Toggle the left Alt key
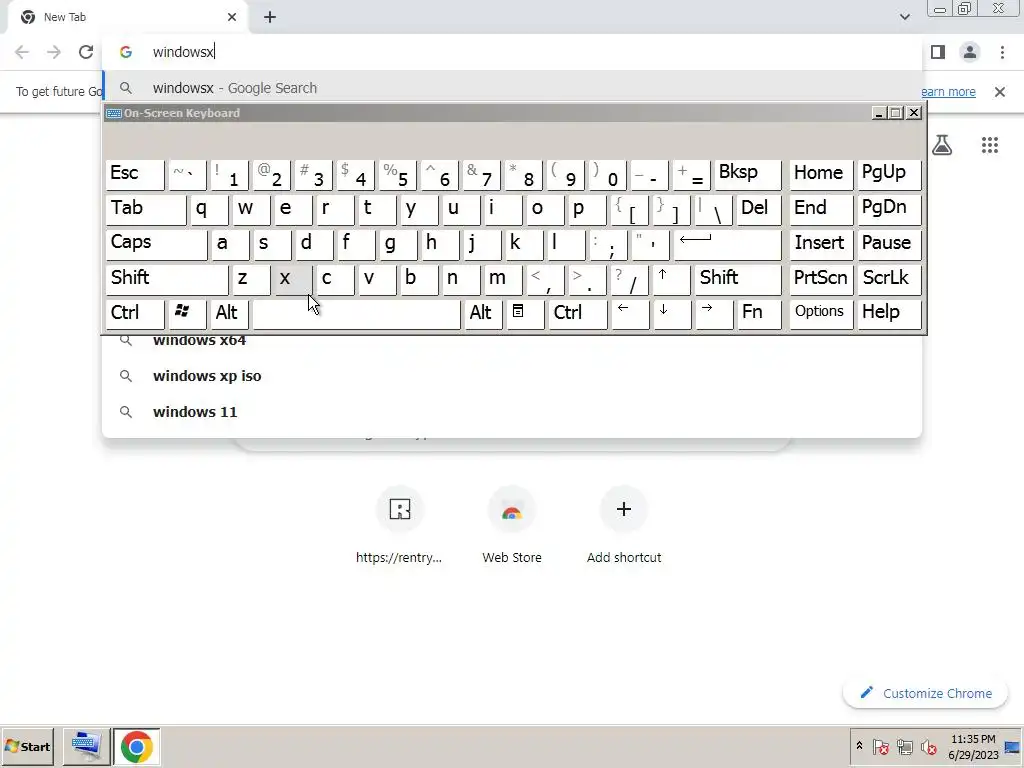 tap(229, 314)
